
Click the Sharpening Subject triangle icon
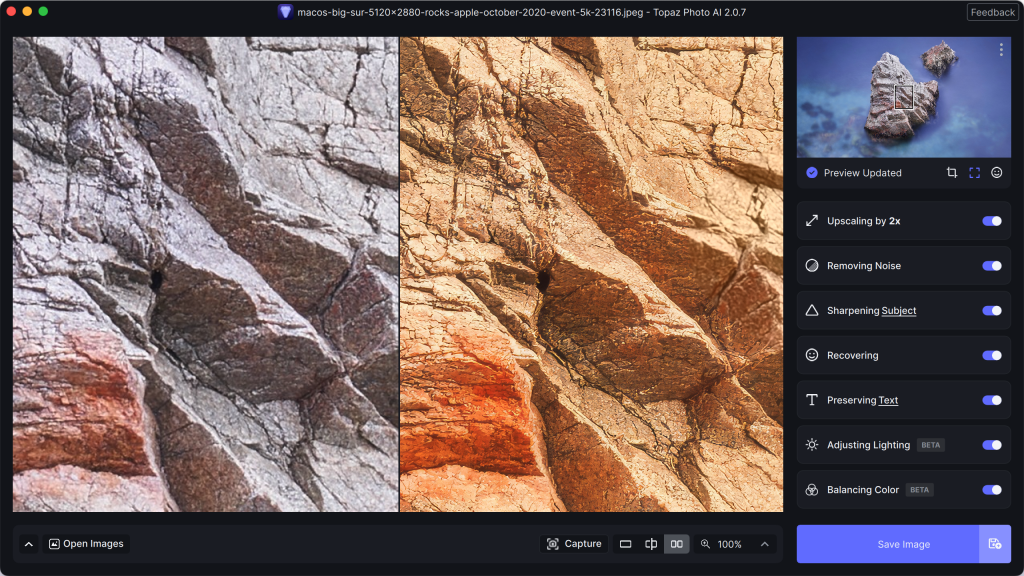coord(812,310)
